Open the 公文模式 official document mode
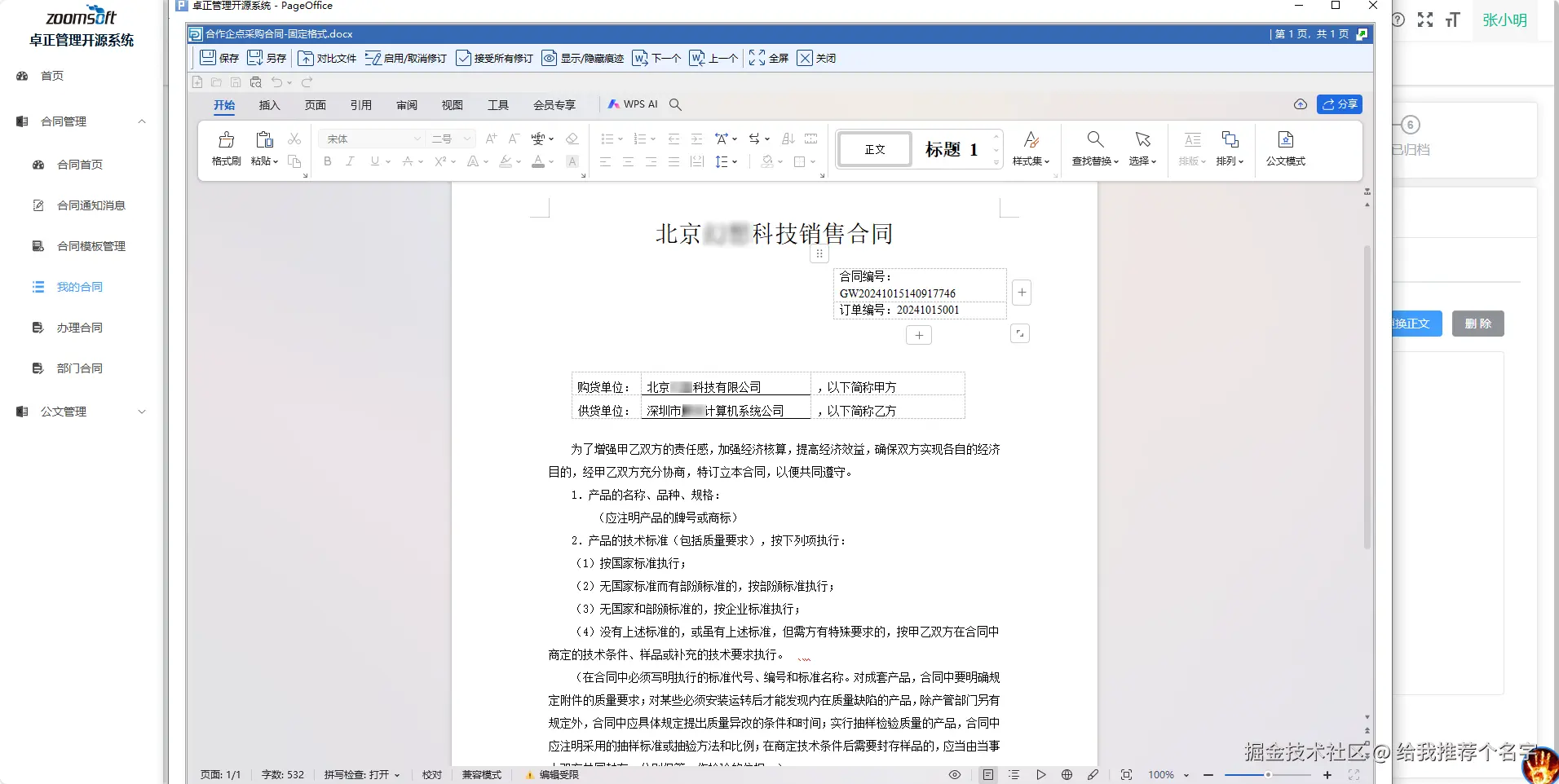 point(1286,148)
